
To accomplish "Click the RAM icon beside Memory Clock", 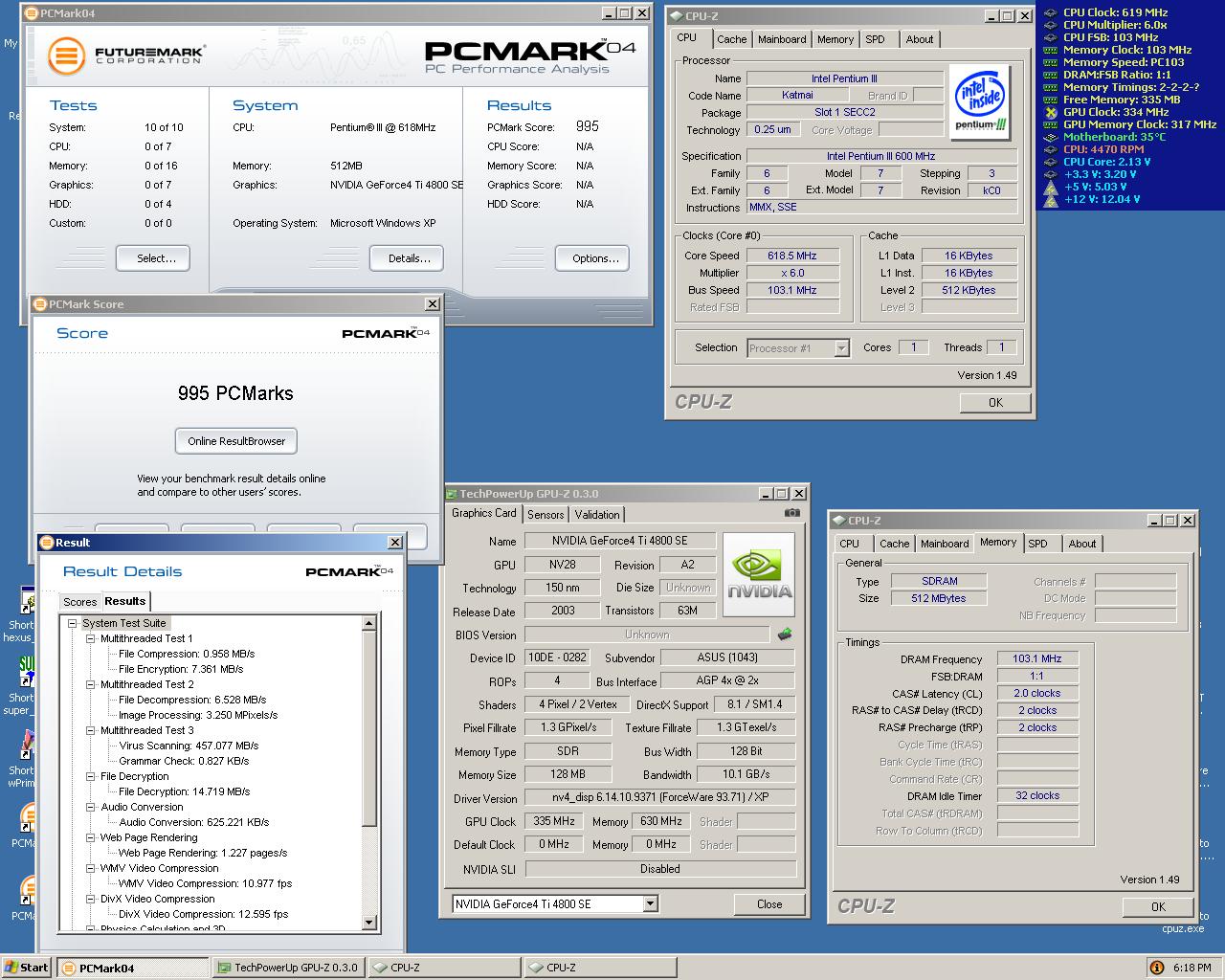I will pyautogui.click(x=1051, y=50).
